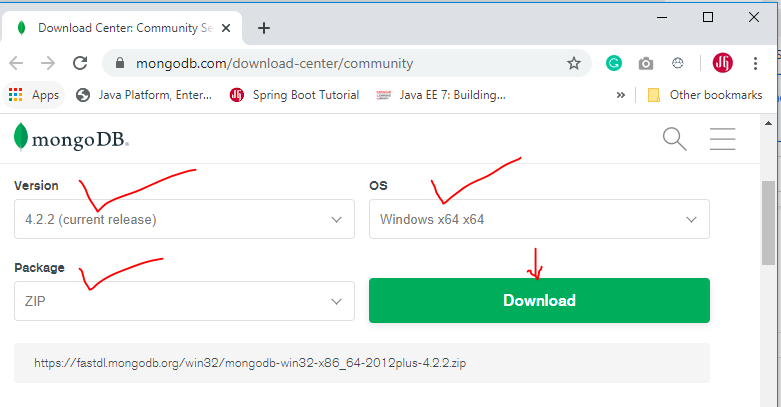Open the Version dropdown showing 4.2.2
This screenshot has width=781, height=407.
click(x=184, y=219)
